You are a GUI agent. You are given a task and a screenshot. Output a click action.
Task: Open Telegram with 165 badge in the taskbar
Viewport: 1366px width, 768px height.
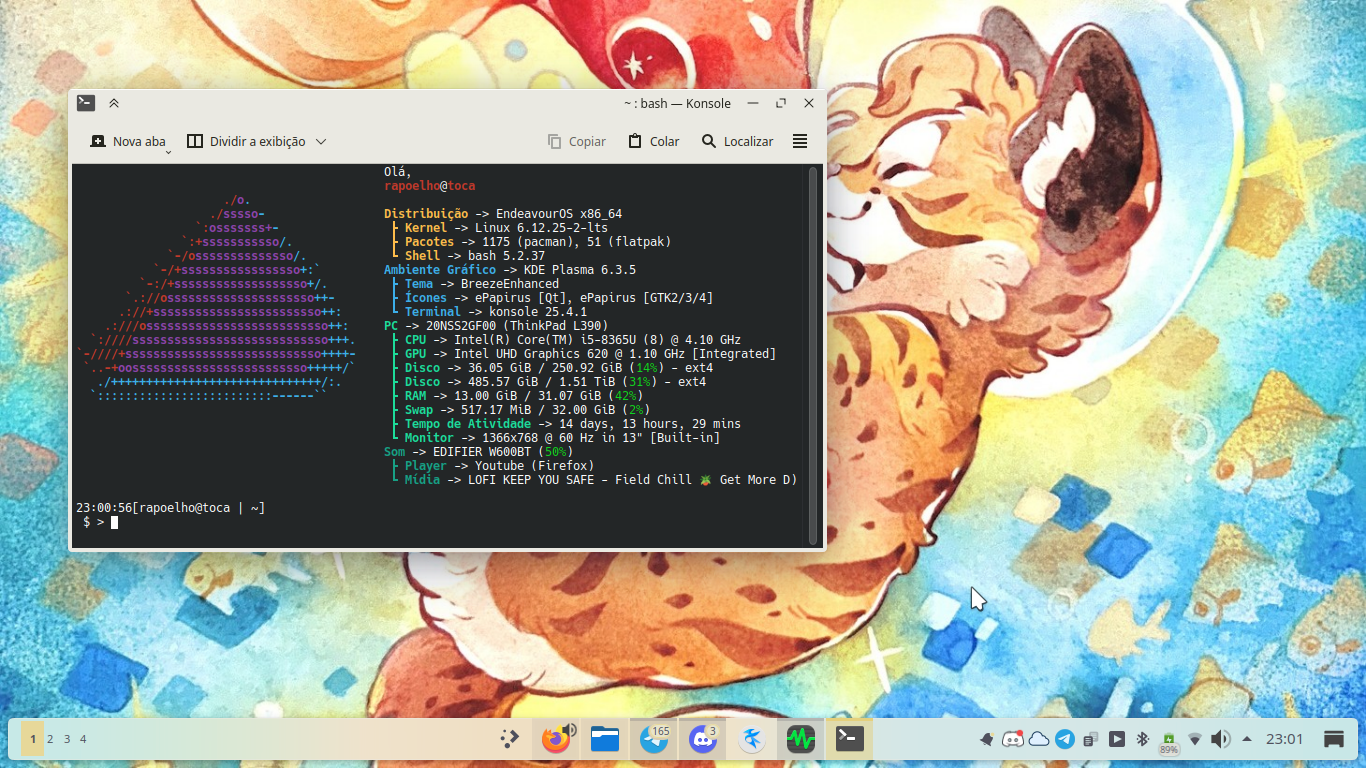(x=654, y=739)
